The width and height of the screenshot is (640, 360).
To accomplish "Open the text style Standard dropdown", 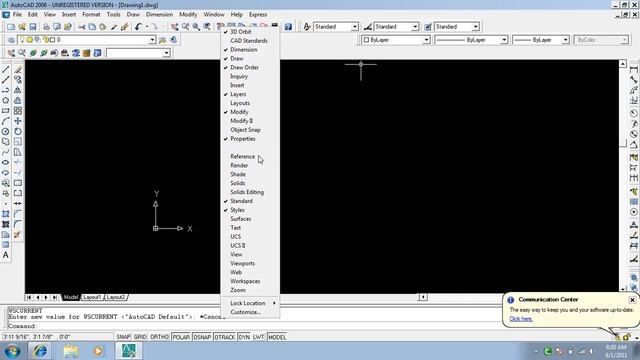I will pyautogui.click(x=355, y=27).
